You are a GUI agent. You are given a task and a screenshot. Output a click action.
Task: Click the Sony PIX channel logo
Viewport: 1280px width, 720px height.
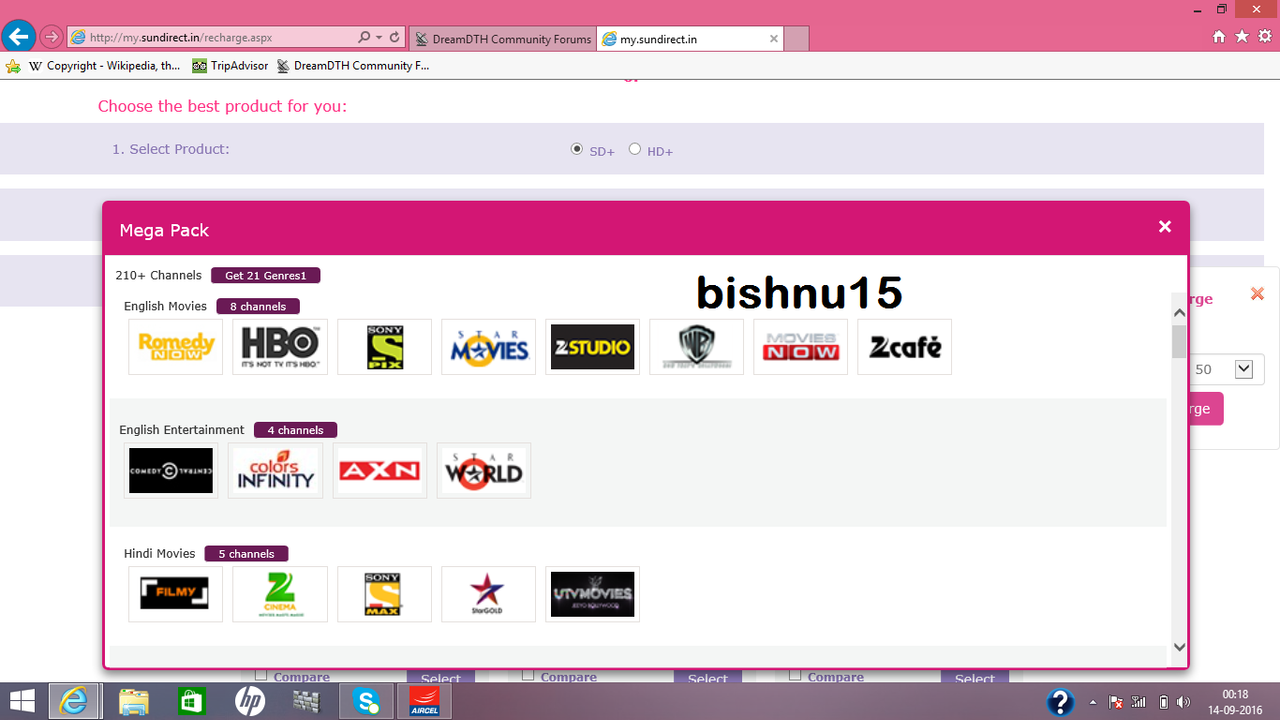(384, 347)
